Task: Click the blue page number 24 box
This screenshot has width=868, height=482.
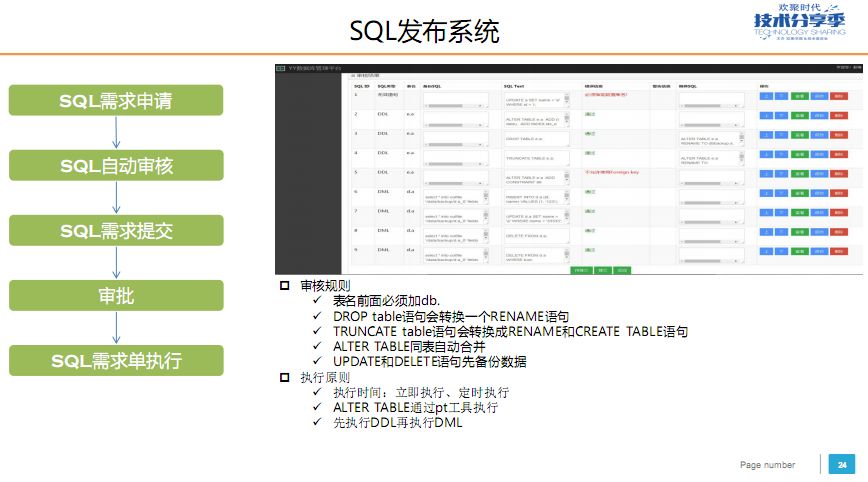Action: [842, 464]
